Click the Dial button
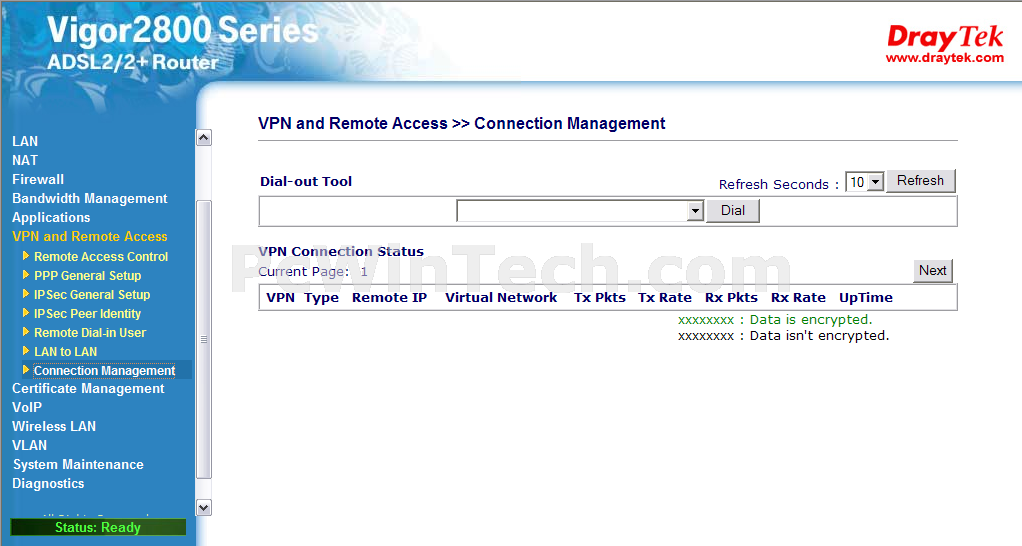Screen dimensions: 1022x546 tap(733, 210)
